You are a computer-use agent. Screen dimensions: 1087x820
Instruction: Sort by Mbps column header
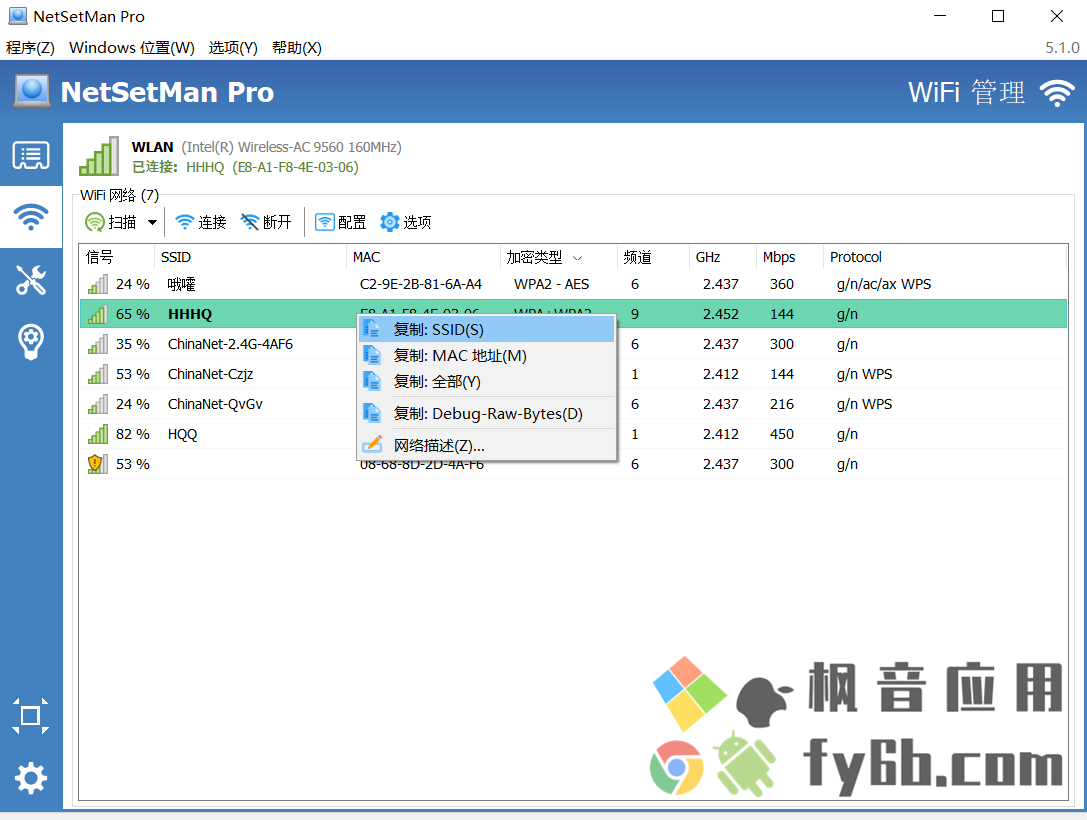(790, 257)
